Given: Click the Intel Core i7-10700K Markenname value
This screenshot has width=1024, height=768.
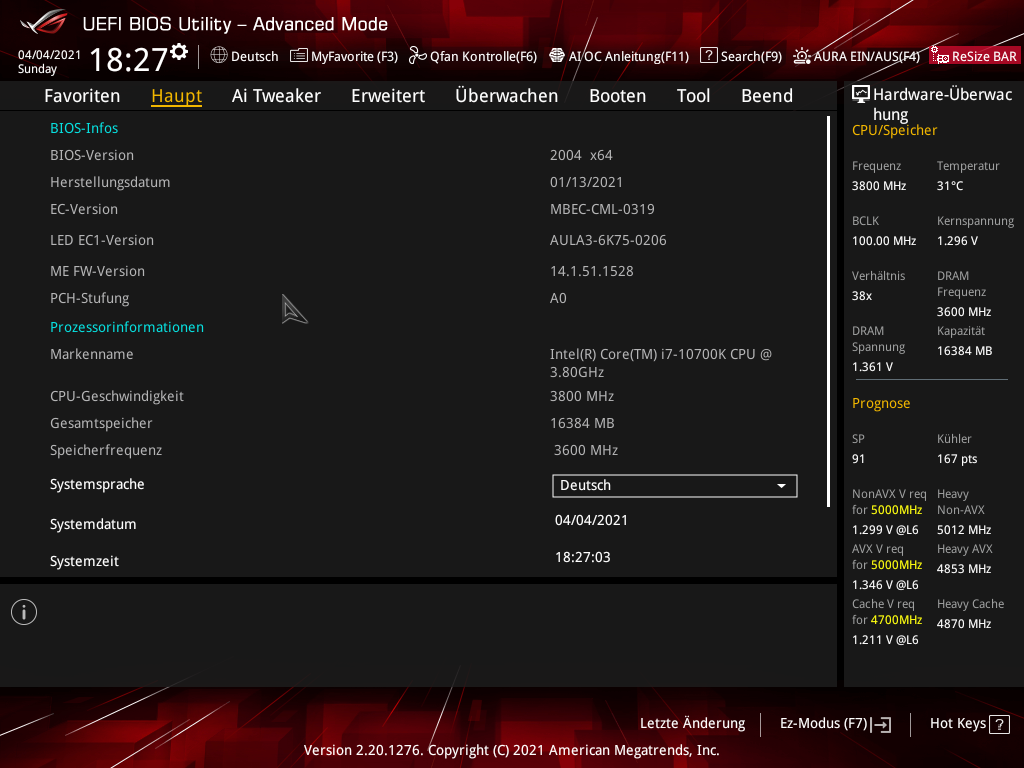Looking at the screenshot, I should (661, 363).
